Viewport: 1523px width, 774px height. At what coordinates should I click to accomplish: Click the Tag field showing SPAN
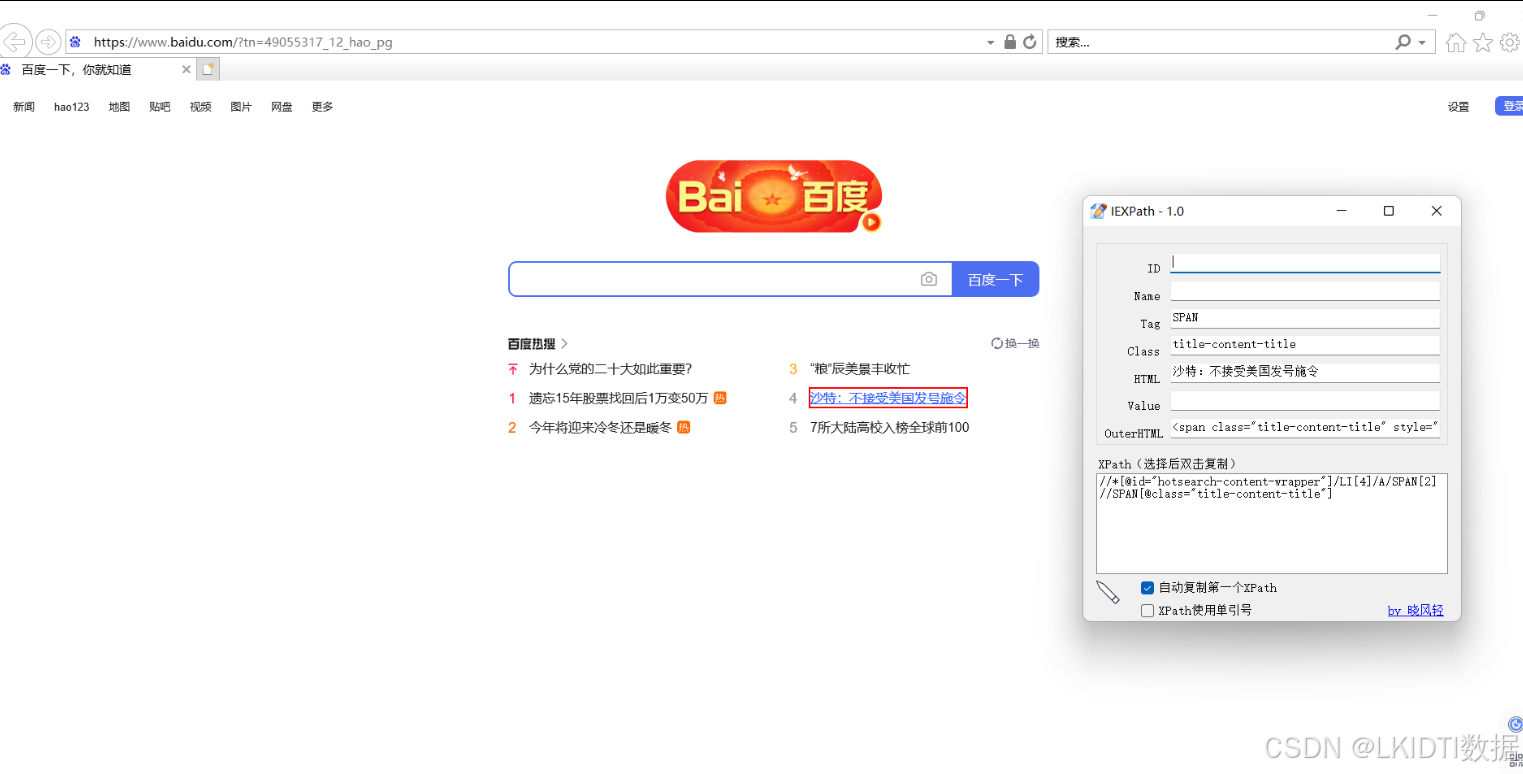pos(1305,318)
